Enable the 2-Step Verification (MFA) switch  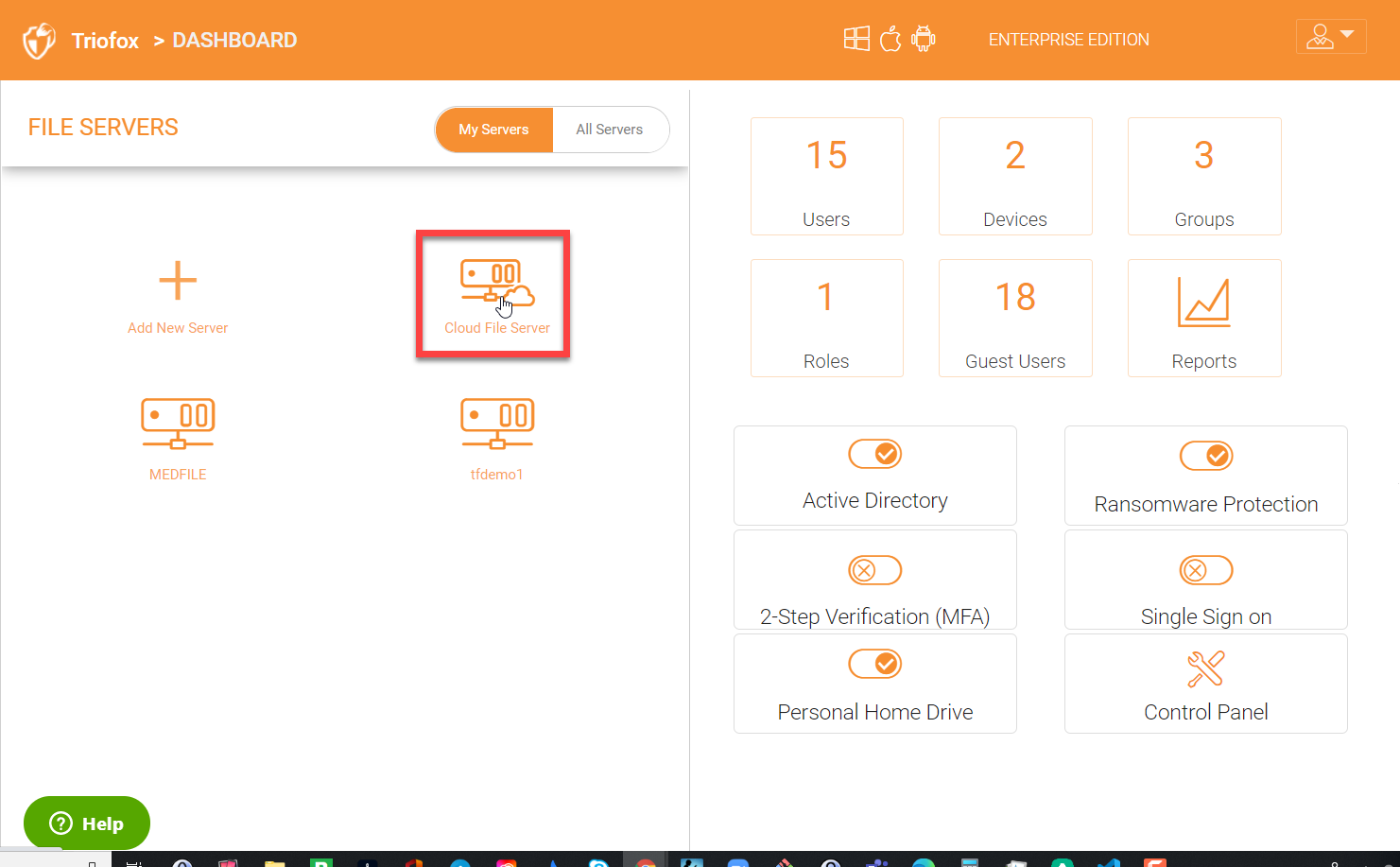(875, 570)
